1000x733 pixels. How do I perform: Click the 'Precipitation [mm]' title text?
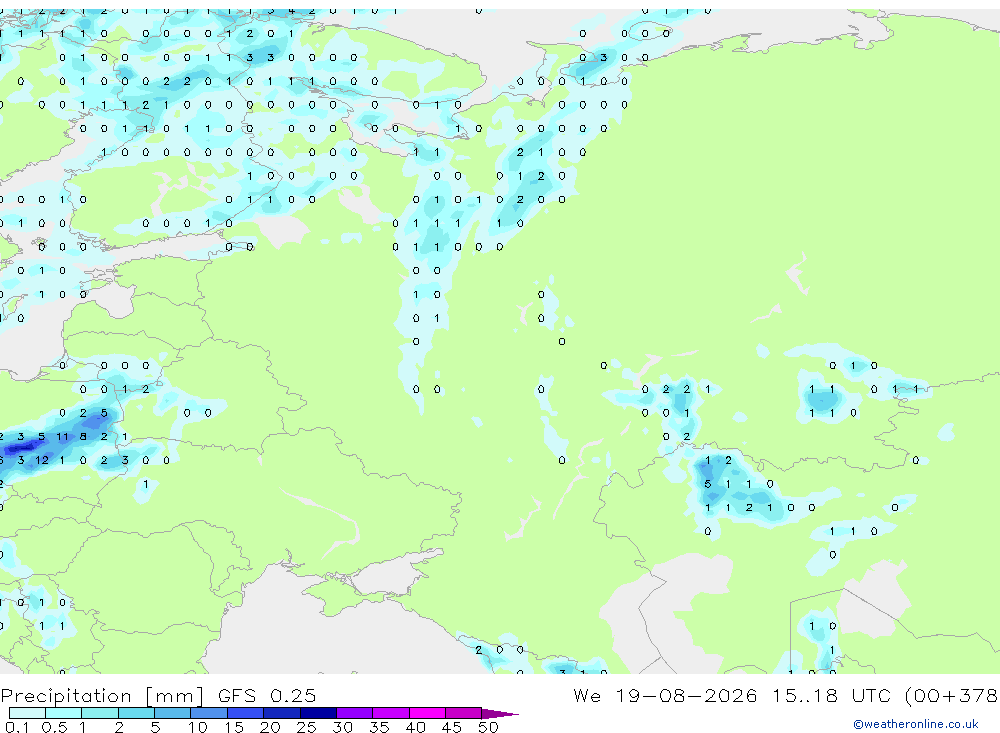point(102,696)
